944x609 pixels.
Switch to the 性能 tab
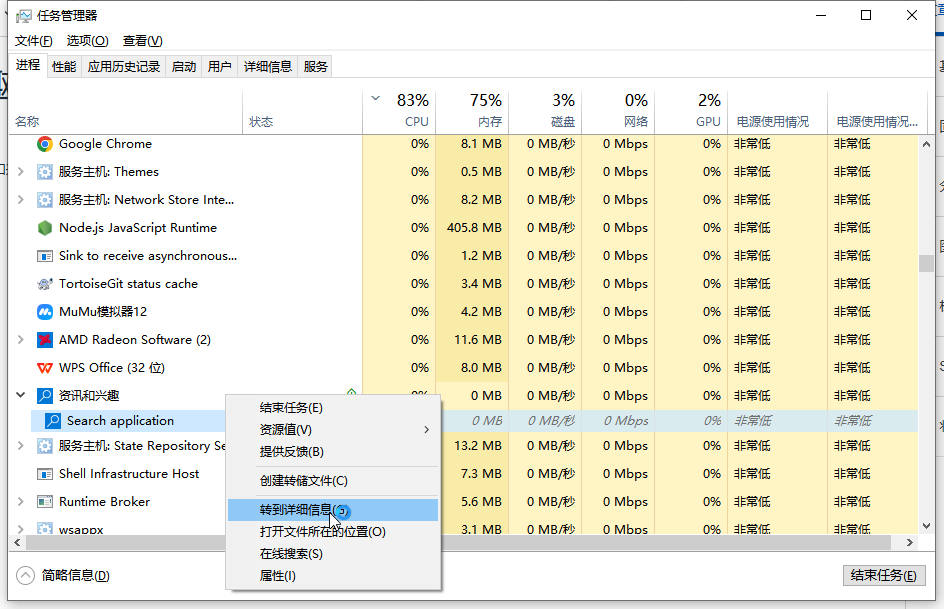point(64,66)
